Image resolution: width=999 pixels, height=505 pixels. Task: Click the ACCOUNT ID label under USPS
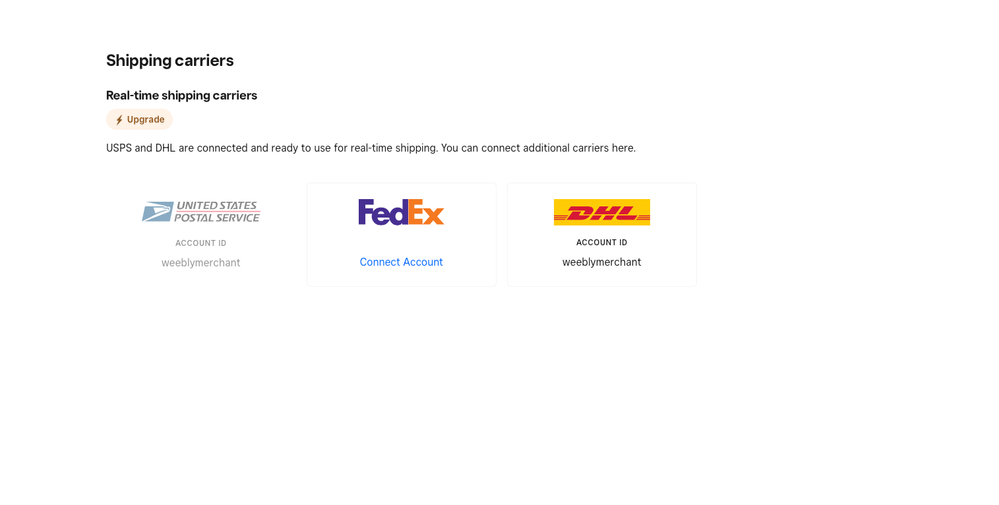(x=201, y=243)
